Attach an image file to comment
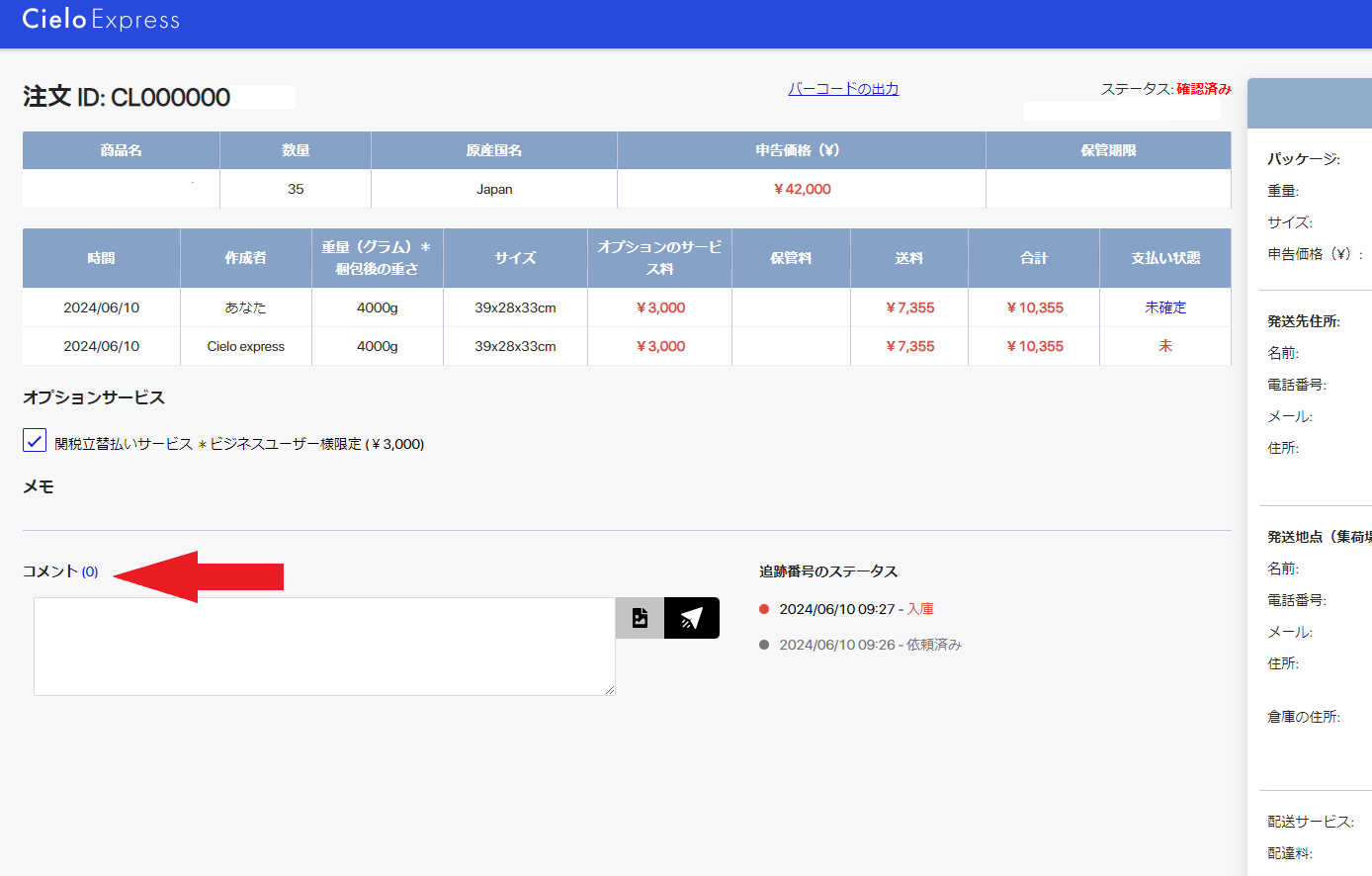 click(x=640, y=618)
